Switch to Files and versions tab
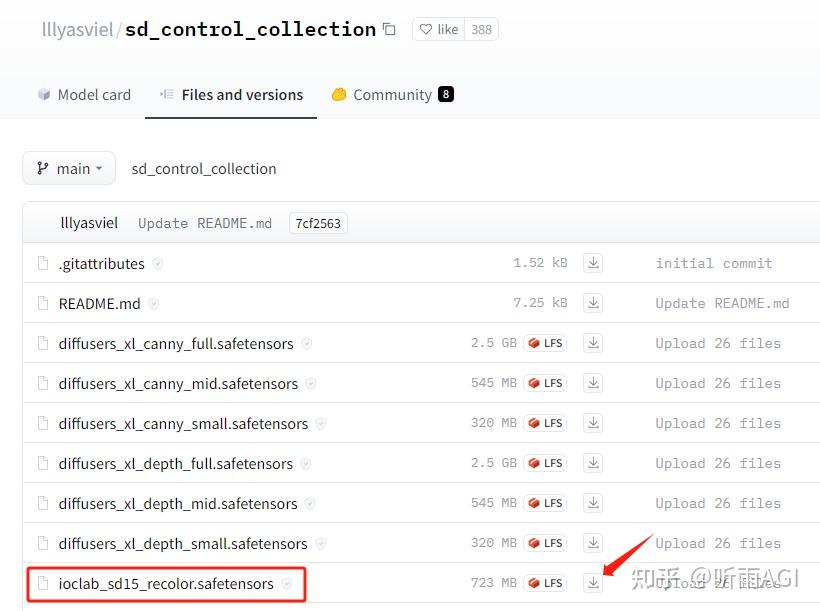Viewport: 820px width, 611px height. point(231,95)
